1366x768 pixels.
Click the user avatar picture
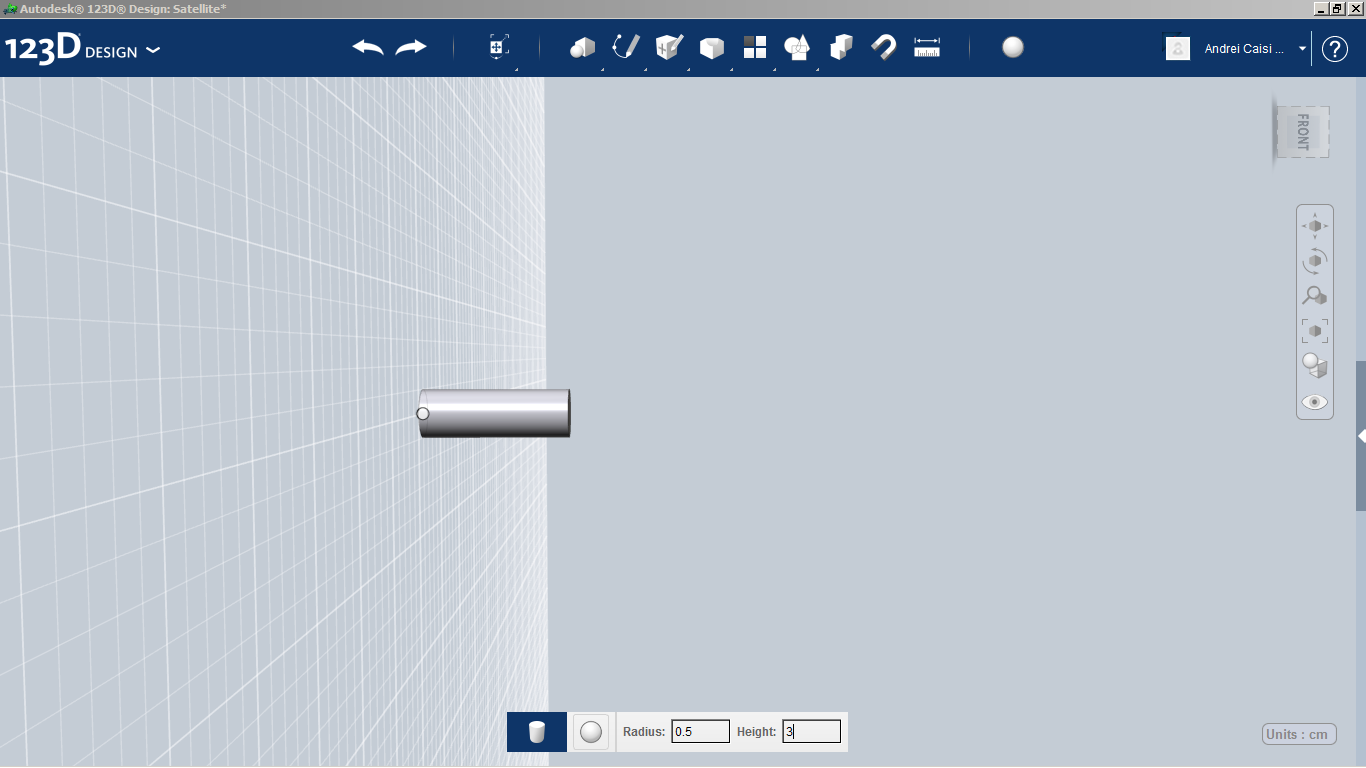click(x=1178, y=48)
